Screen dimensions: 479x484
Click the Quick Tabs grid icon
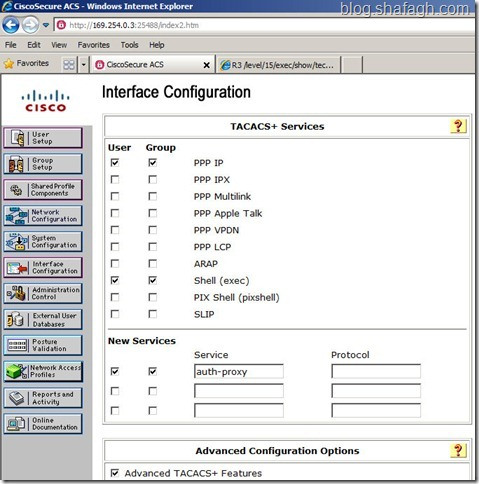pyautogui.click(x=69, y=64)
